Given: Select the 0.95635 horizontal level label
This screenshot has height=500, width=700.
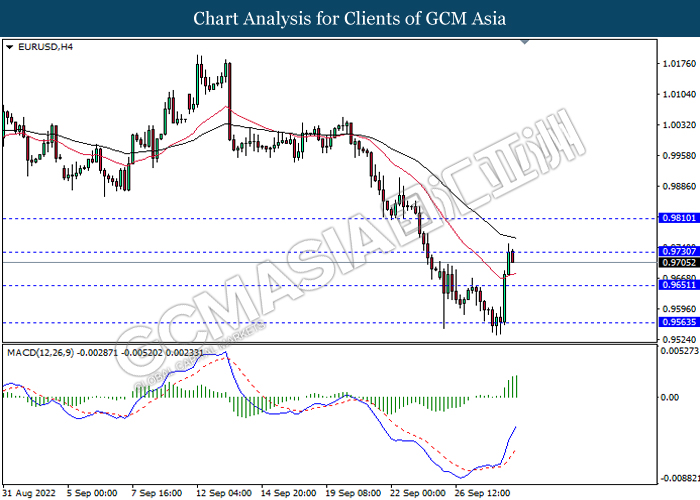Looking at the screenshot, I should coord(678,322).
